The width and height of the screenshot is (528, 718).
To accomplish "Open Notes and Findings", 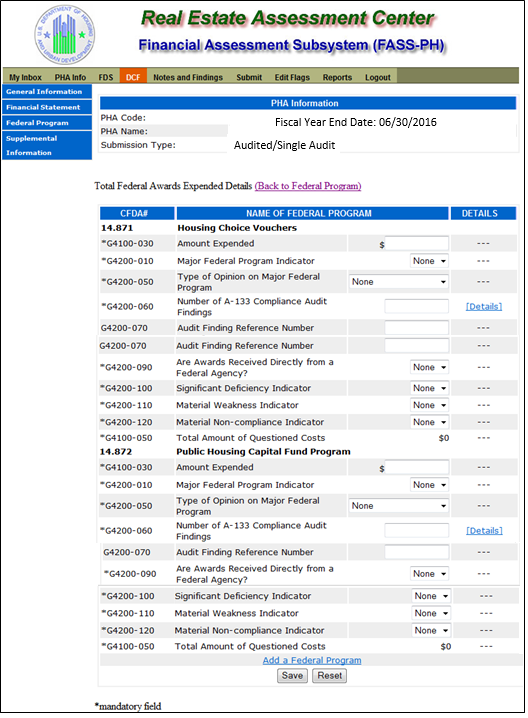I will coord(188,77).
